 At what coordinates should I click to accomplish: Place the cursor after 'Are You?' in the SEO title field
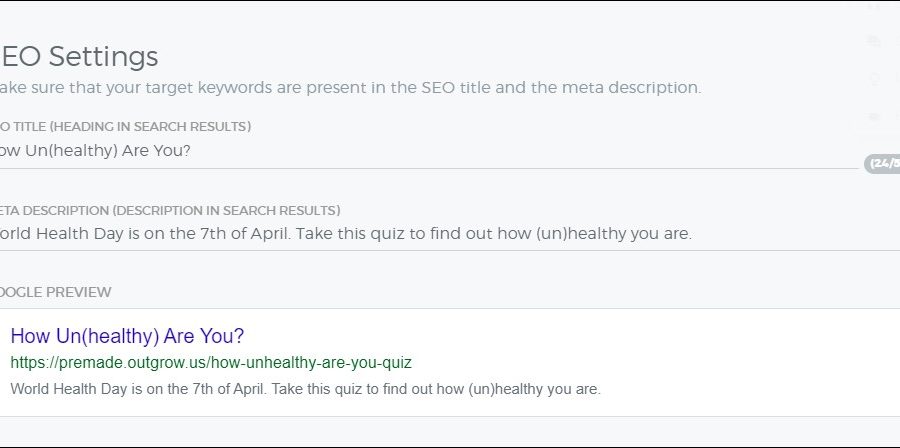coord(192,151)
